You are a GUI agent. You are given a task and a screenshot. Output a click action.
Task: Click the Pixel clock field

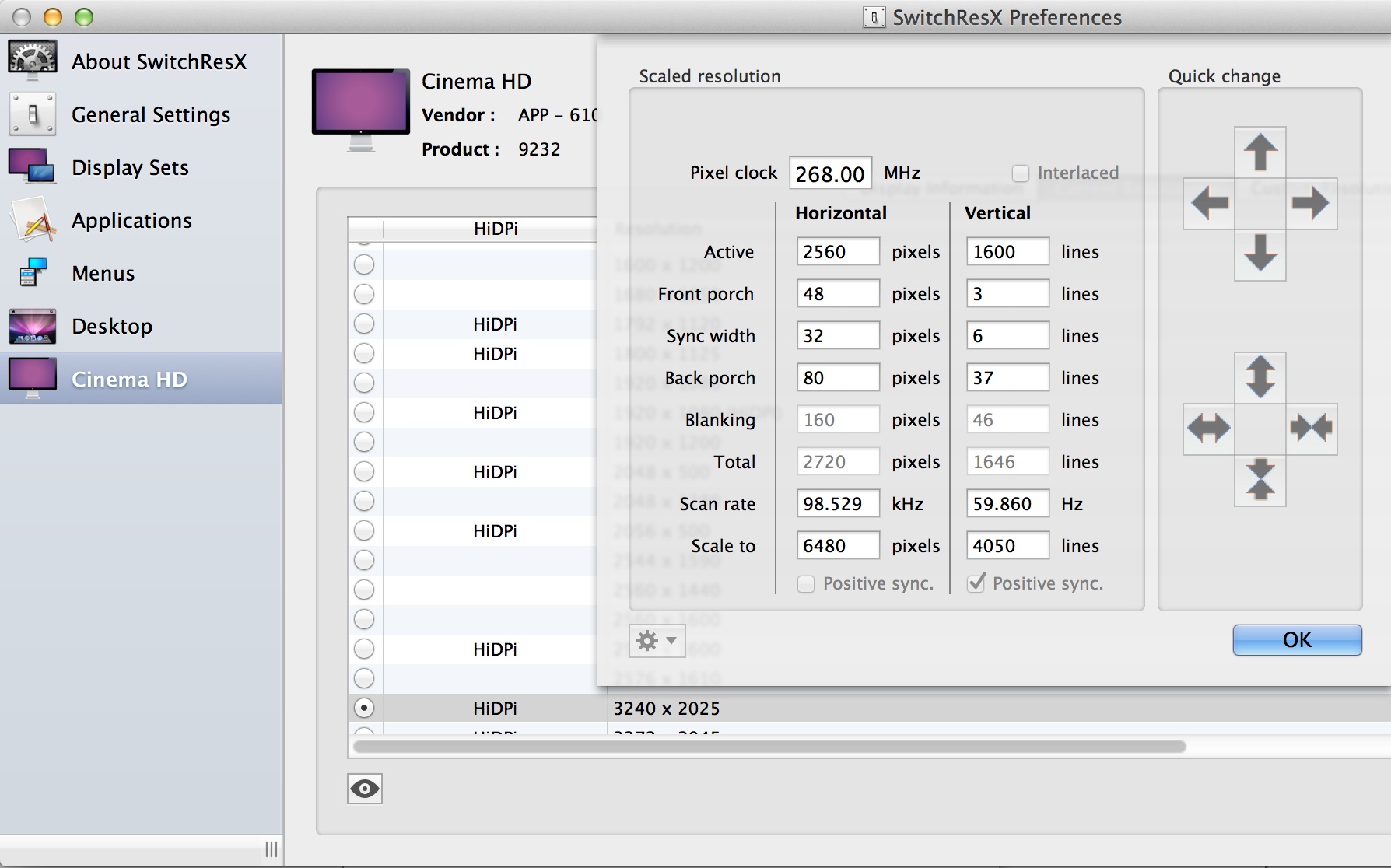tap(830, 173)
